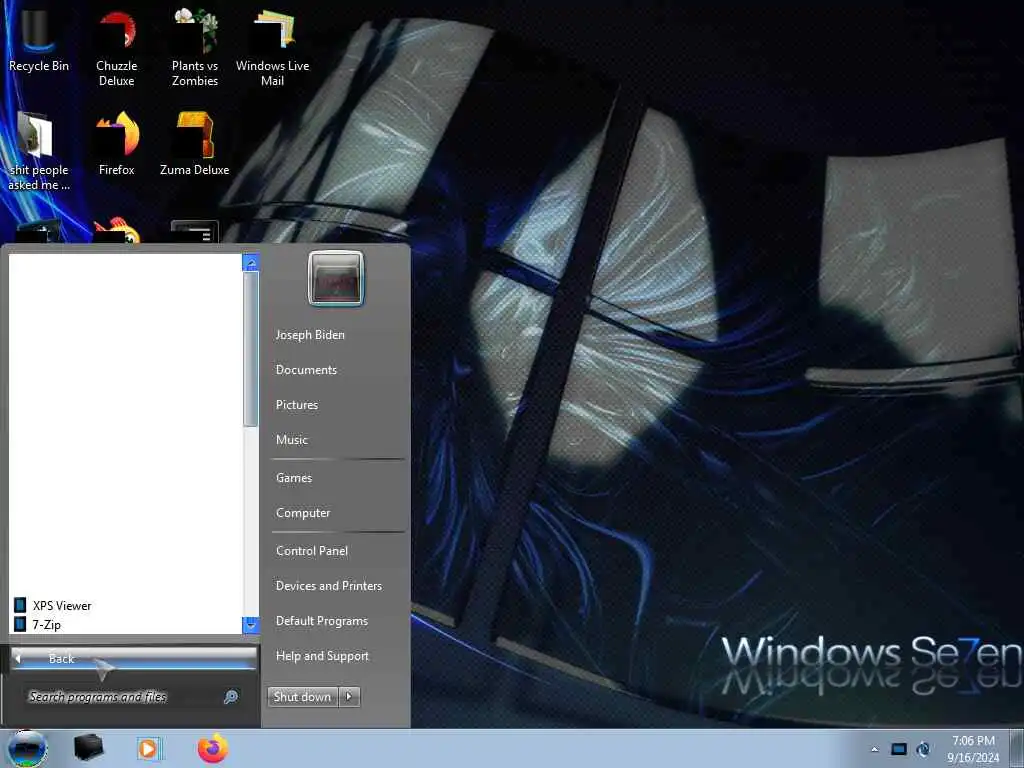Open Documents from the Start menu

tap(306, 370)
